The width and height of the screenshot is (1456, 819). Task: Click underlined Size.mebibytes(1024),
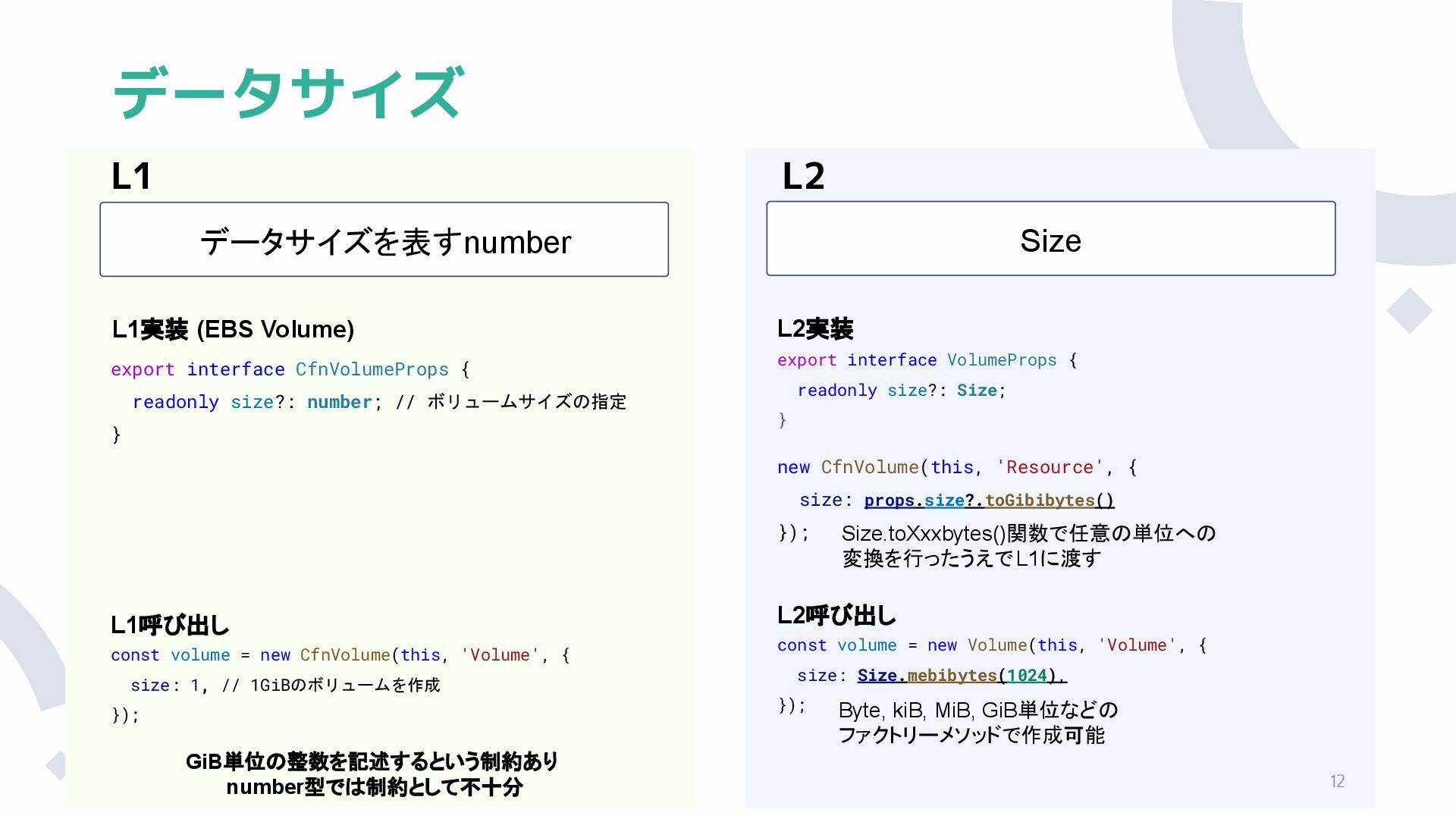click(962, 676)
